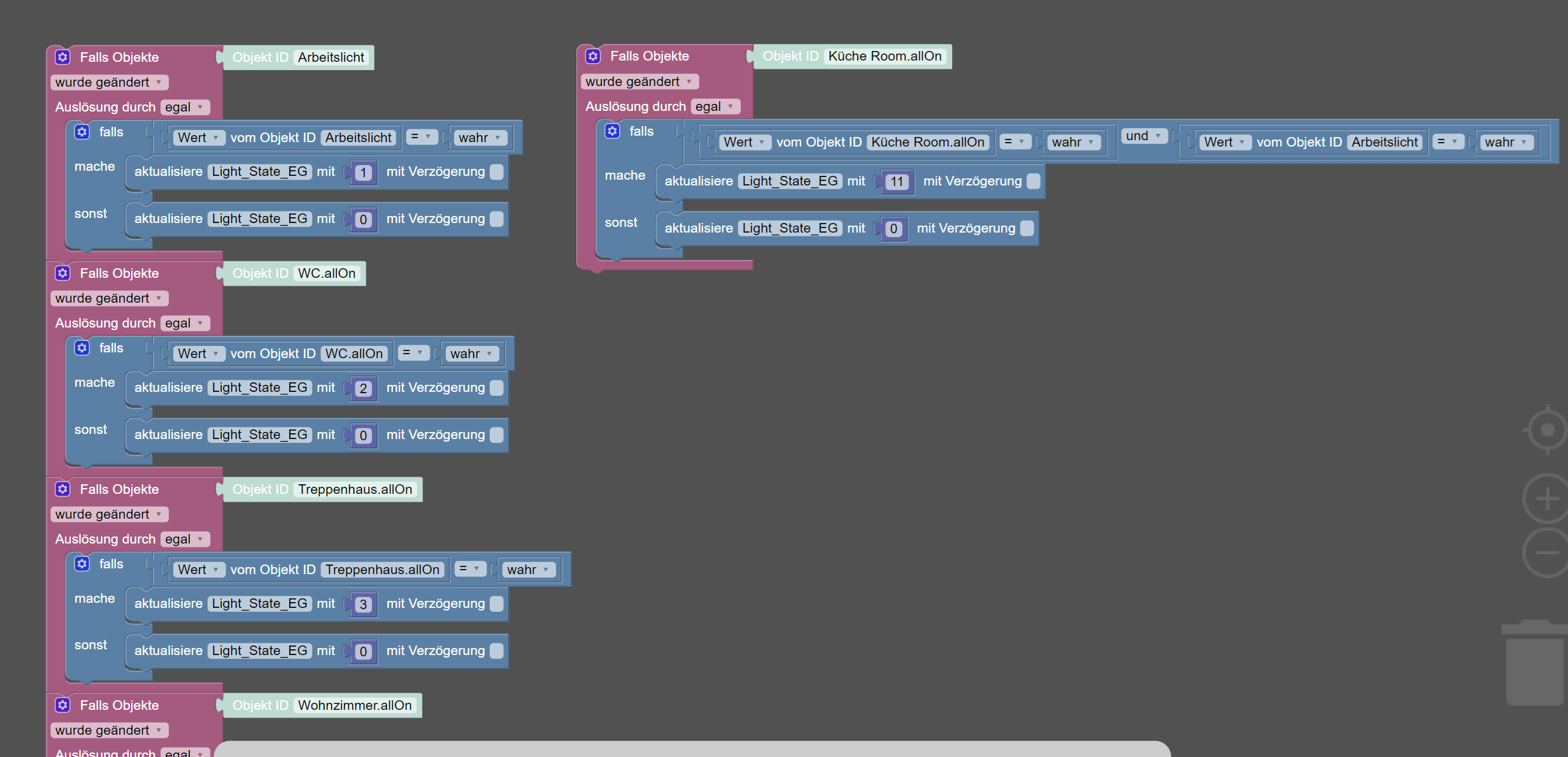Click gear icon on Treppenhaus.allOn Falls Objekte block

[x=62, y=489]
